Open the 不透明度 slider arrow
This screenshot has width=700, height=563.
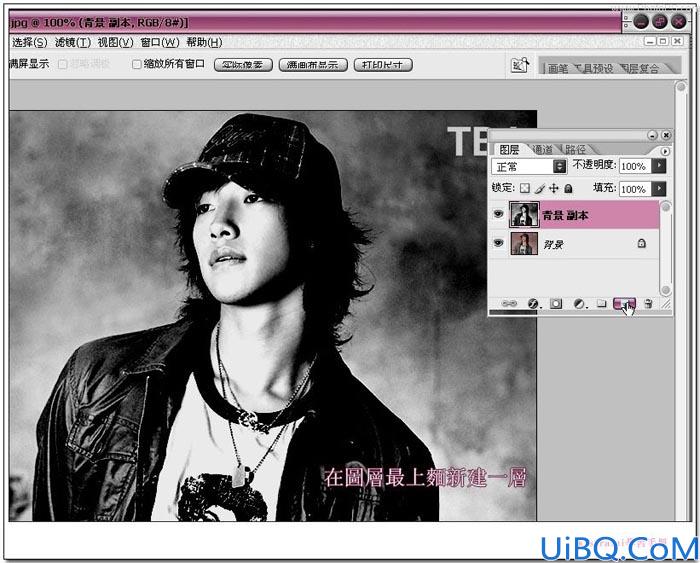coord(659,166)
